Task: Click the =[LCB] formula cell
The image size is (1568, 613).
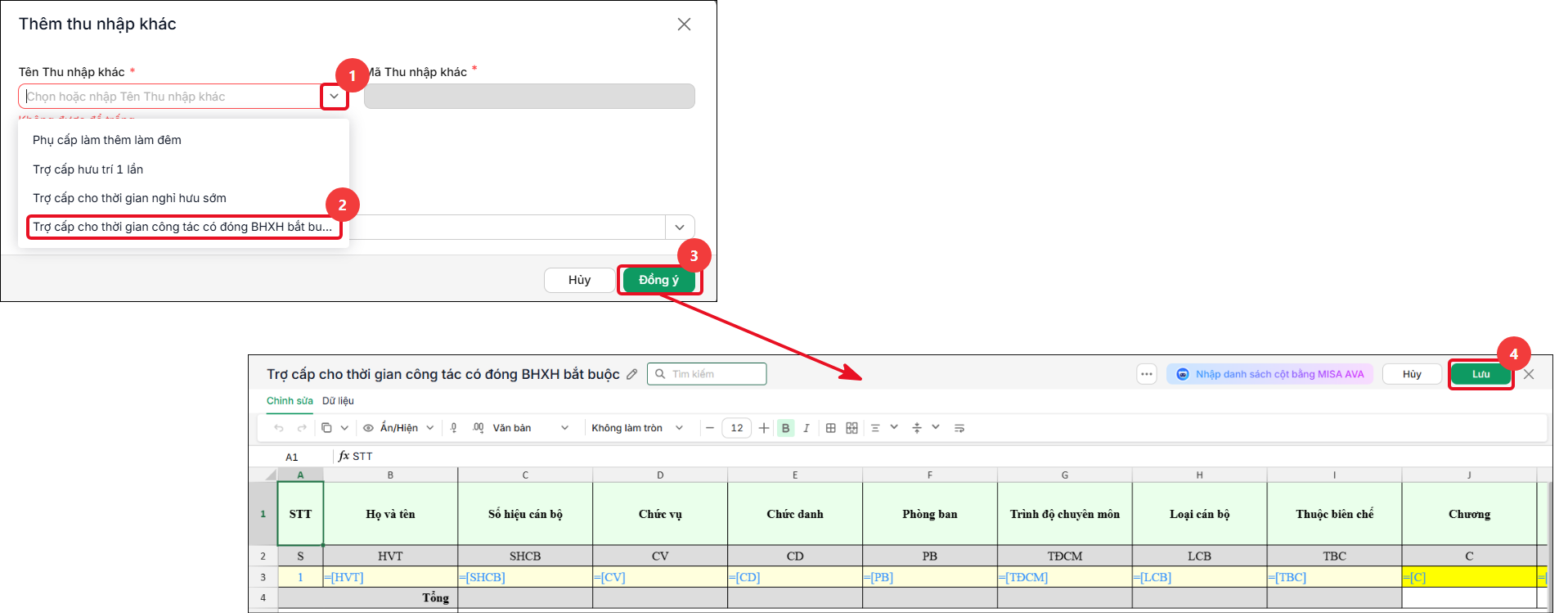Action: [1199, 577]
